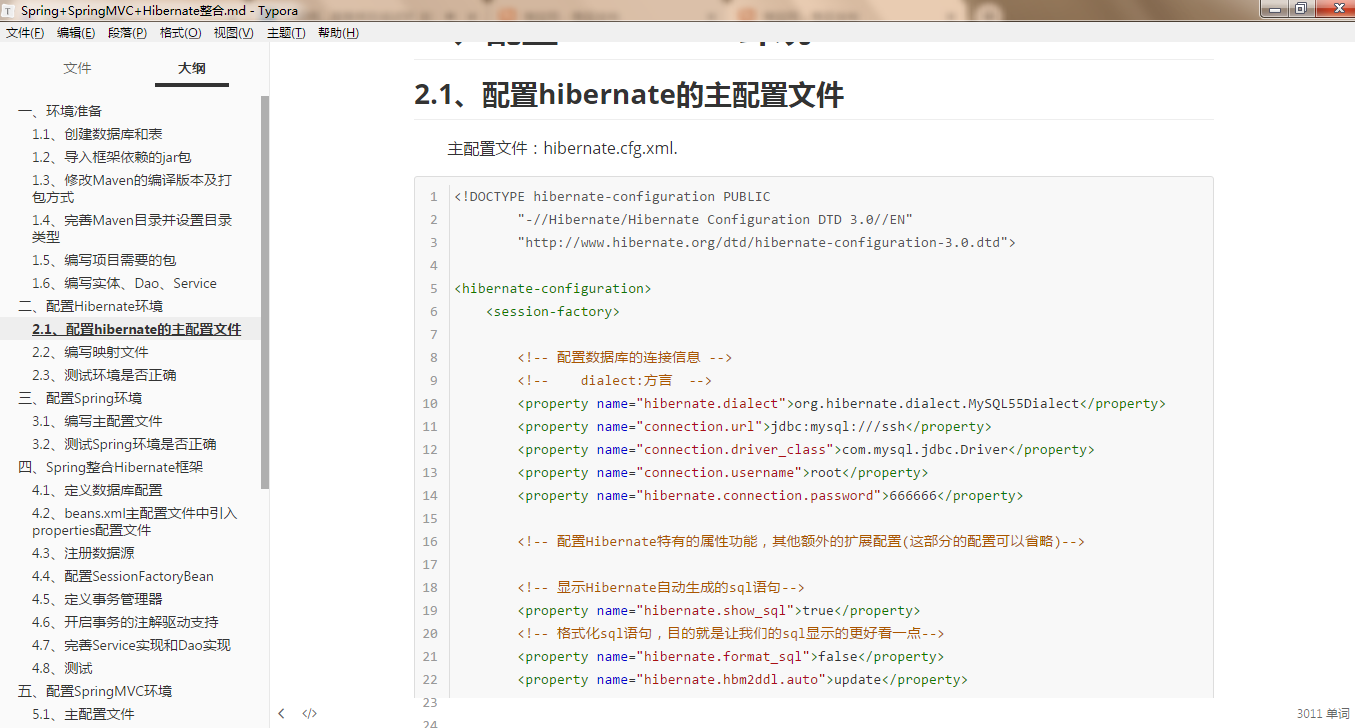The height and width of the screenshot is (728, 1355).
Task: Go to outline item 4.5、定义事务管理器
Action: 97,599
